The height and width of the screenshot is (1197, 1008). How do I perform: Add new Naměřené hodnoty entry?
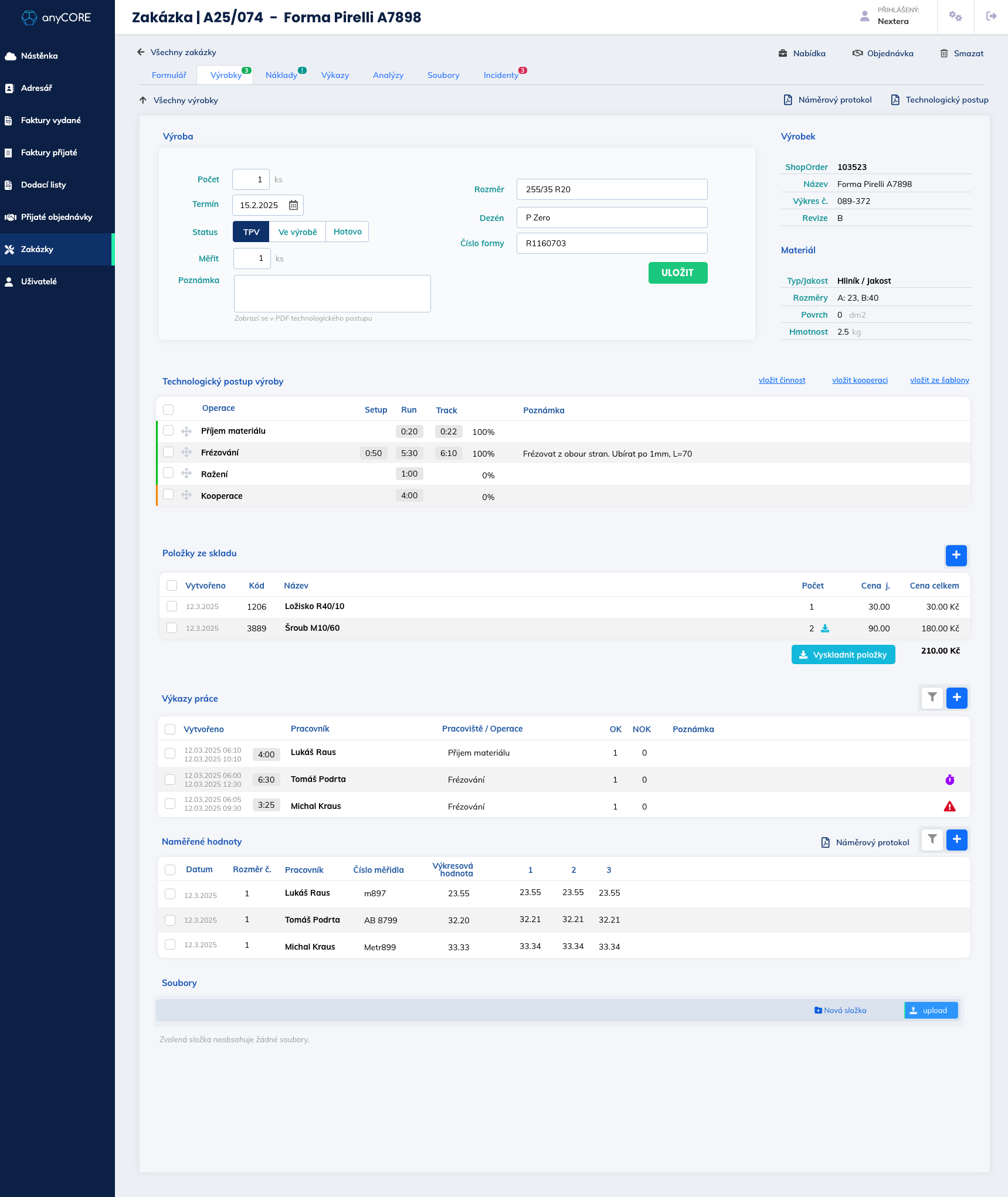[x=957, y=840]
